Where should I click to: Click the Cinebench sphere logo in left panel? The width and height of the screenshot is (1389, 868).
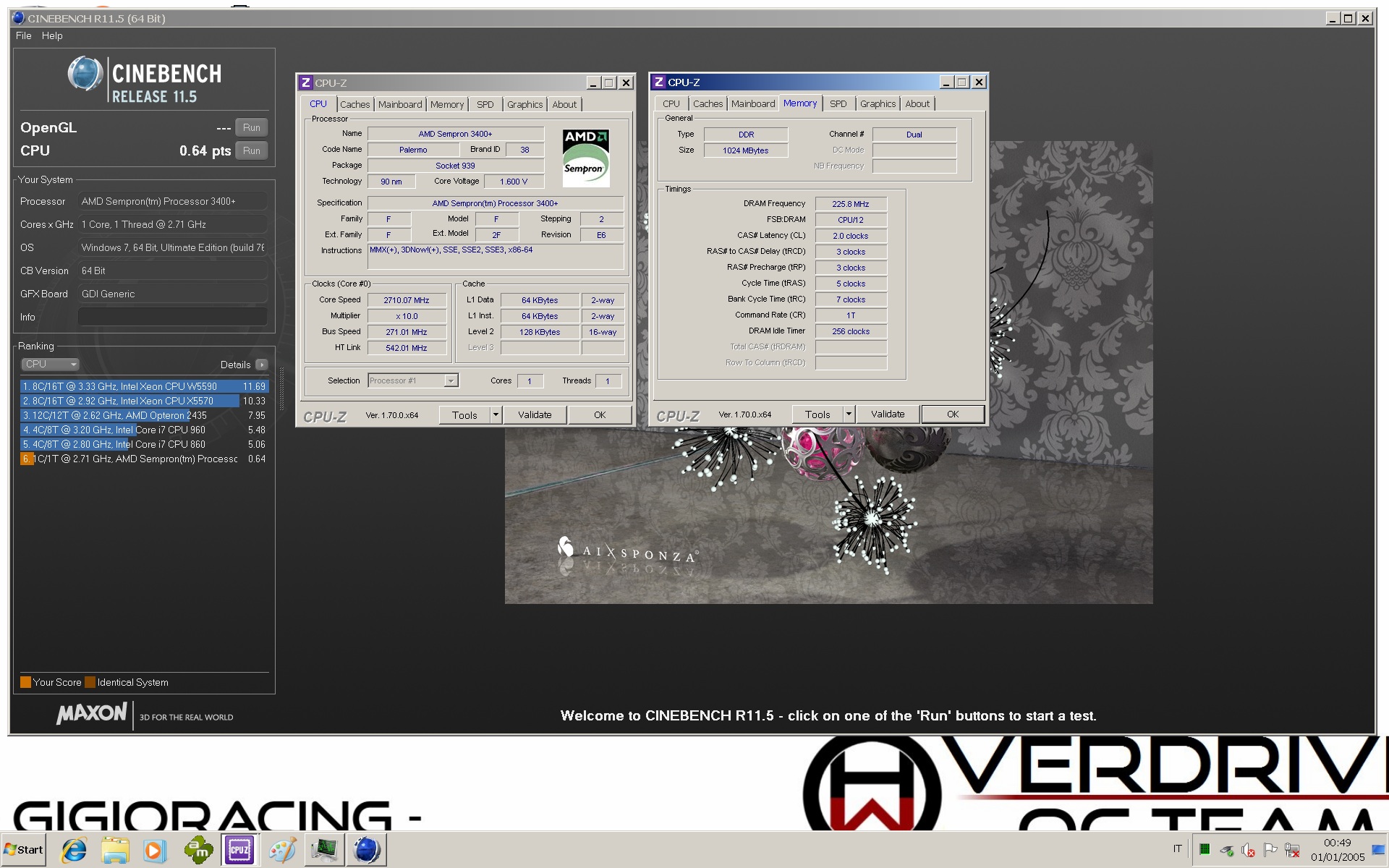tap(85, 75)
